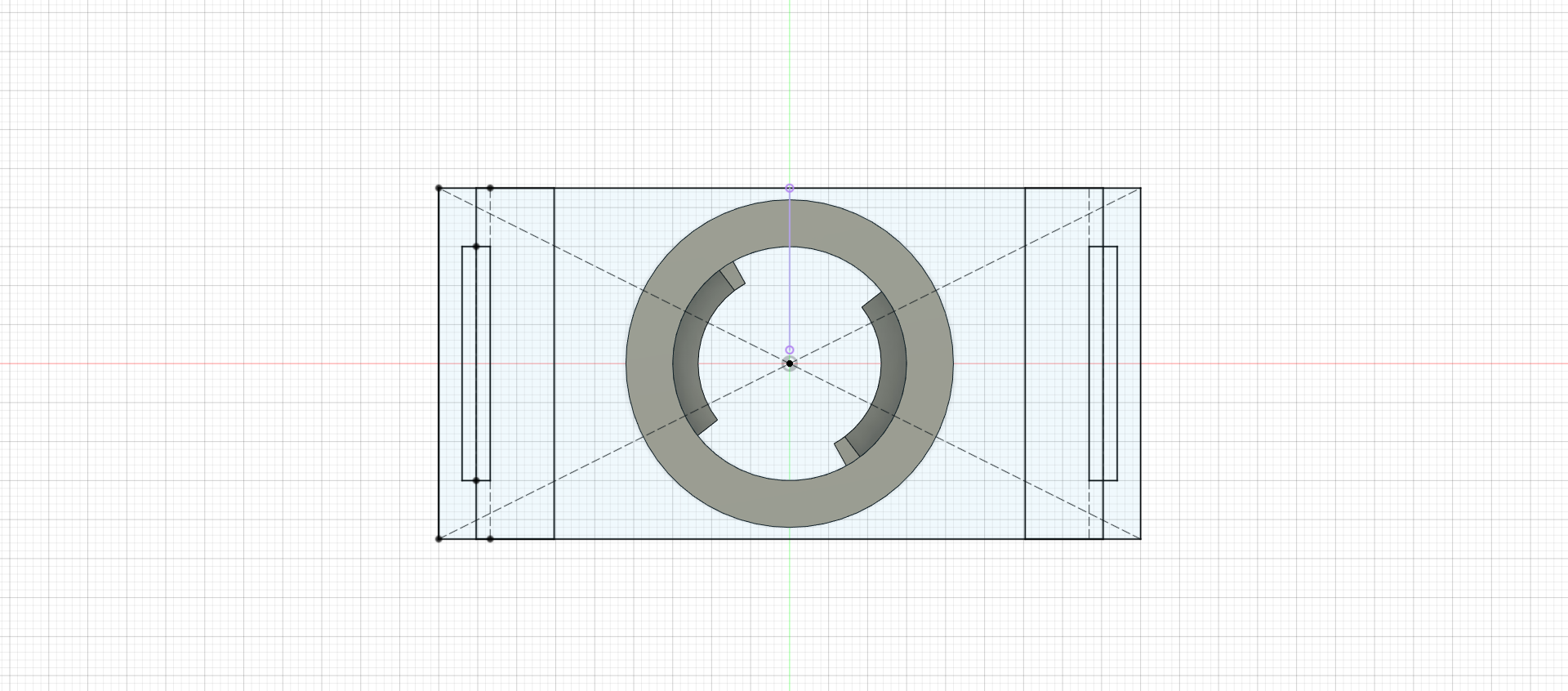This screenshot has height=691, width=1568.
Task: Select the solid vertical line right of the ring
Action: [1026, 363]
